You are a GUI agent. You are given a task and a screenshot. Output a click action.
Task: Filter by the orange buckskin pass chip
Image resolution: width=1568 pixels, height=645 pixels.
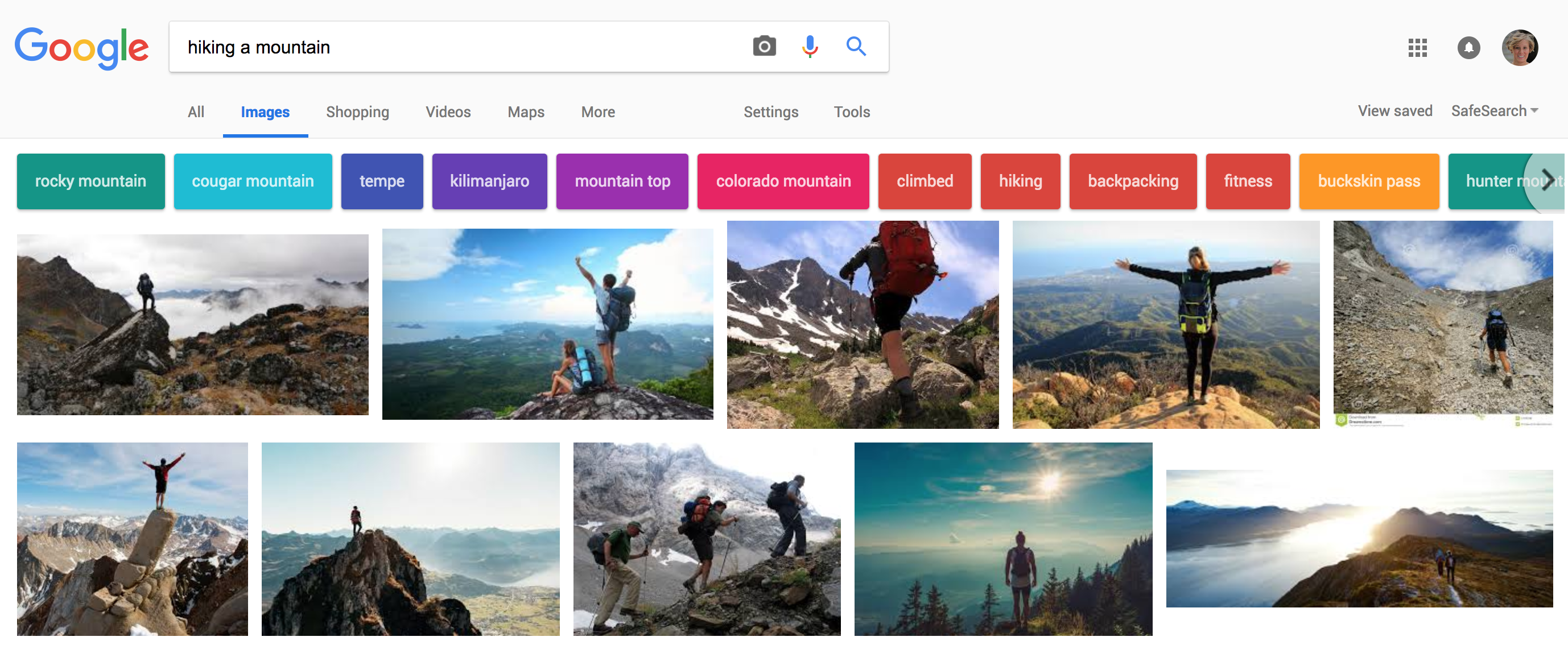click(1368, 181)
